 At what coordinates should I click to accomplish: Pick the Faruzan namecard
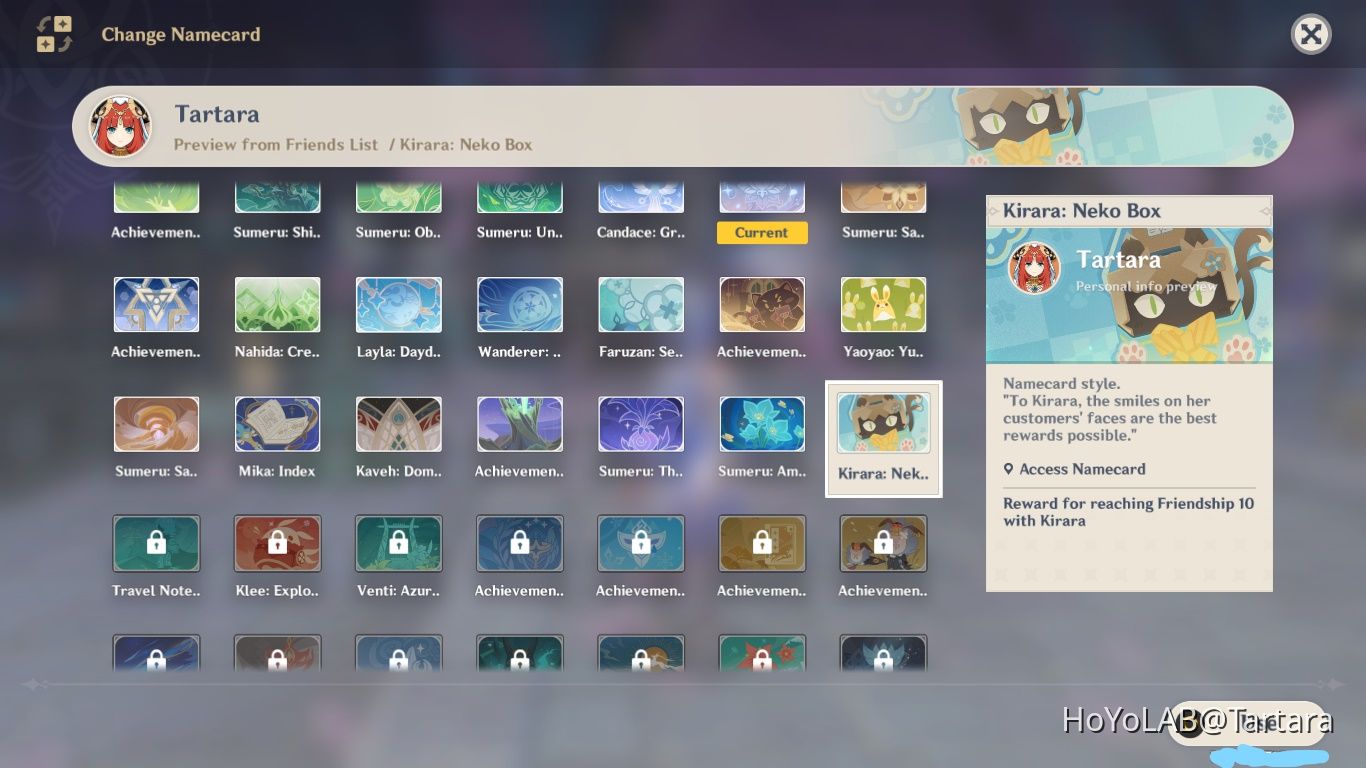tap(640, 305)
